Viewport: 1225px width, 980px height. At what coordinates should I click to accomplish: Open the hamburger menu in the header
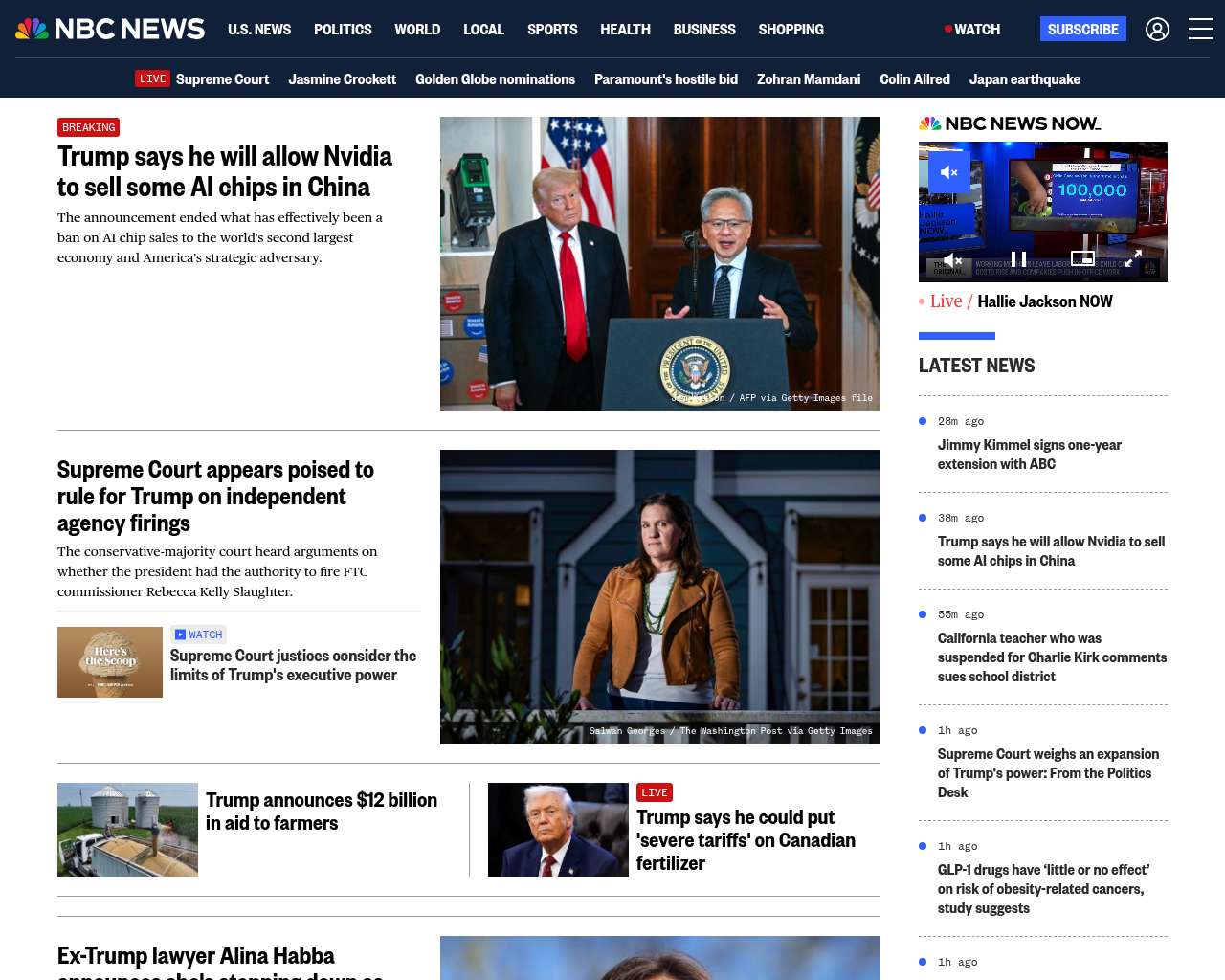point(1200,30)
